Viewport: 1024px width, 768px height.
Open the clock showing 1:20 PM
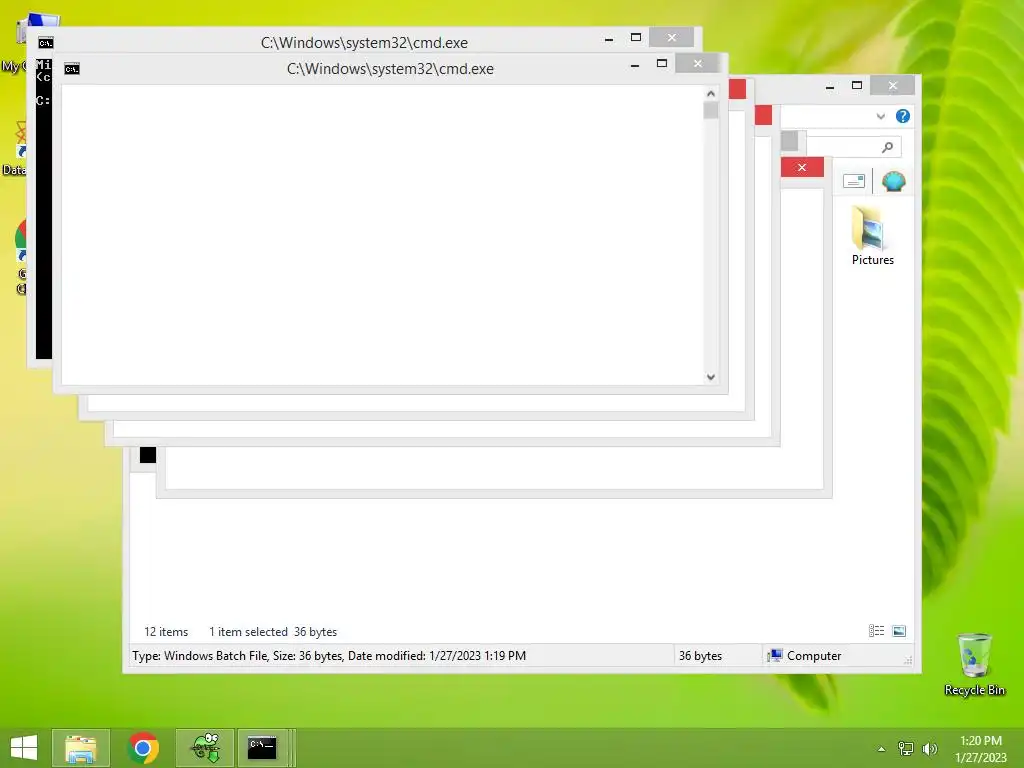click(981, 749)
